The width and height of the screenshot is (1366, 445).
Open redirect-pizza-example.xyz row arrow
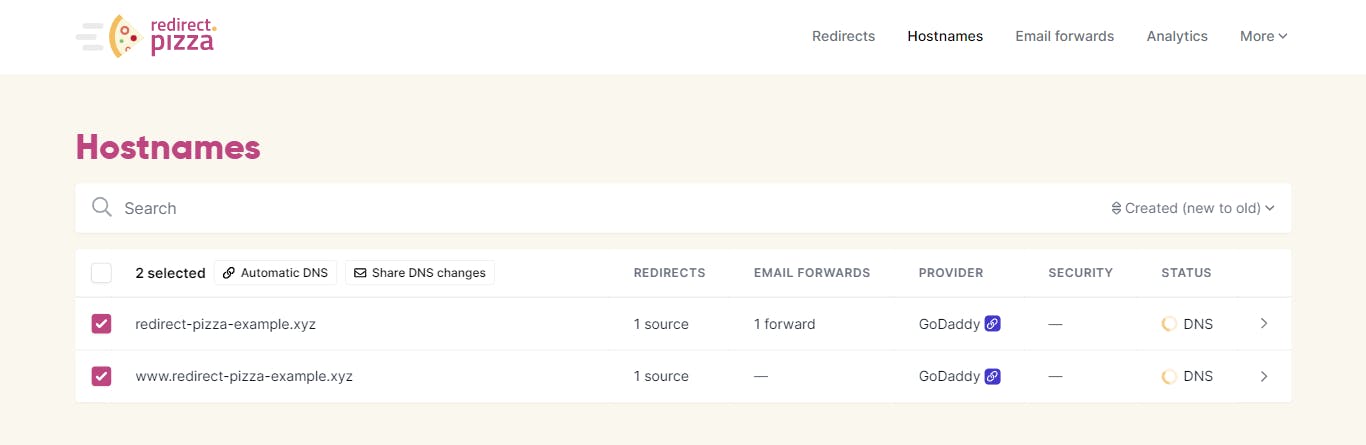tap(1264, 324)
